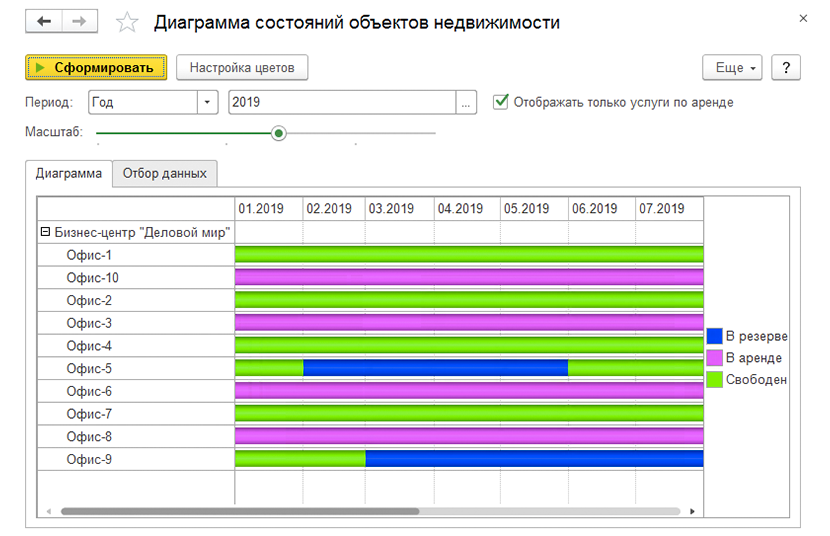Click the green free bar in Офис-1 row
This screenshot has height=536, width=830.
[x=469, y=255]
